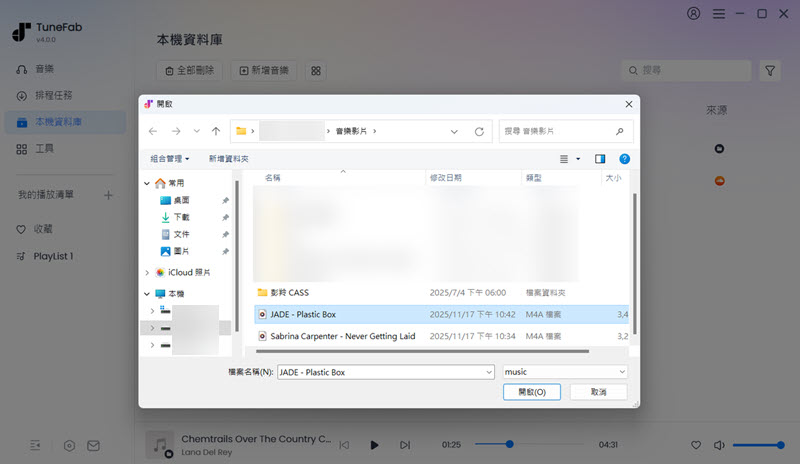Viewport: 800px width, 464px height.
Task: Click the playback queue icon bottom-left
Action: pyautogui.click(x=35, y=446)
